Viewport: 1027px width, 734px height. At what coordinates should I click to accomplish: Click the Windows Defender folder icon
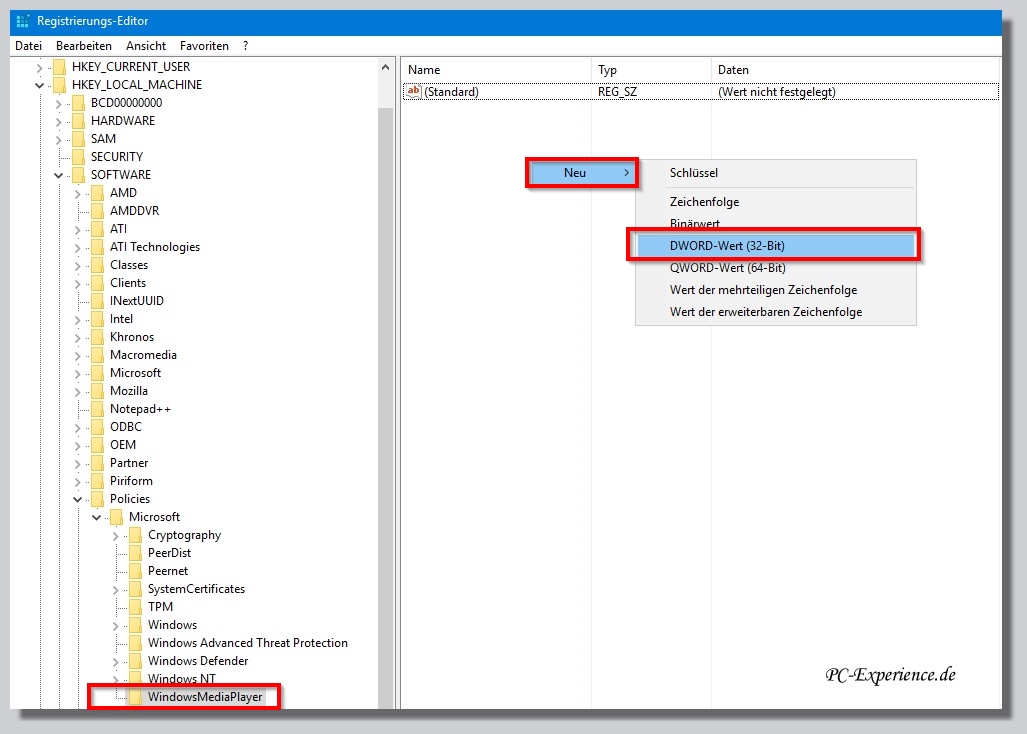(135, 661)
